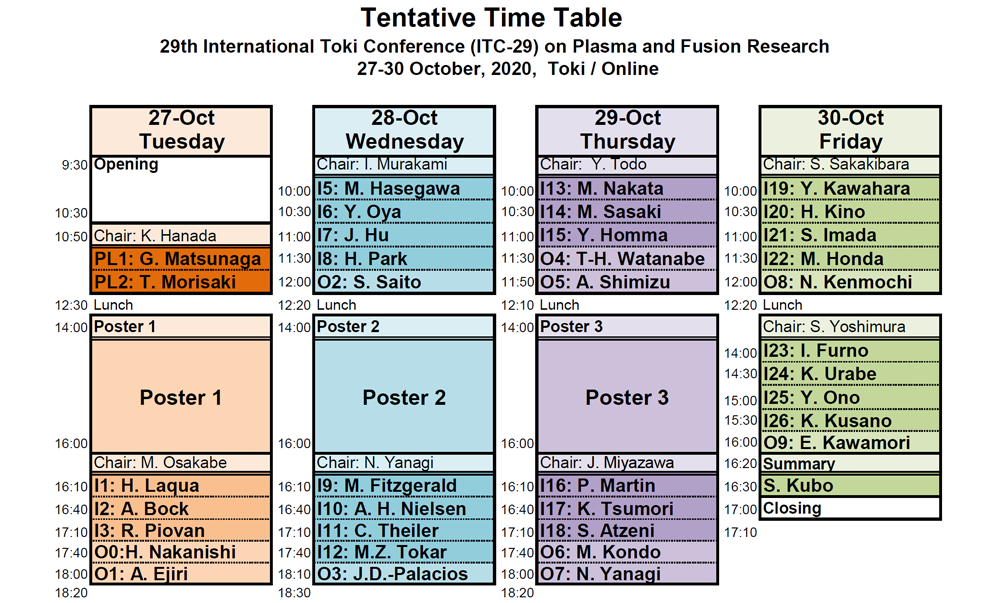Select O9: E. Kawamori talk
Viewport: 1000px width, 603px height.
point(850,442)
